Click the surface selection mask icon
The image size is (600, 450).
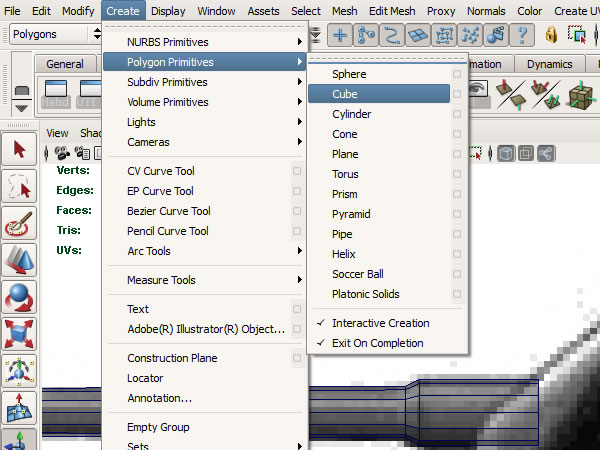click(x=418, y=35)
